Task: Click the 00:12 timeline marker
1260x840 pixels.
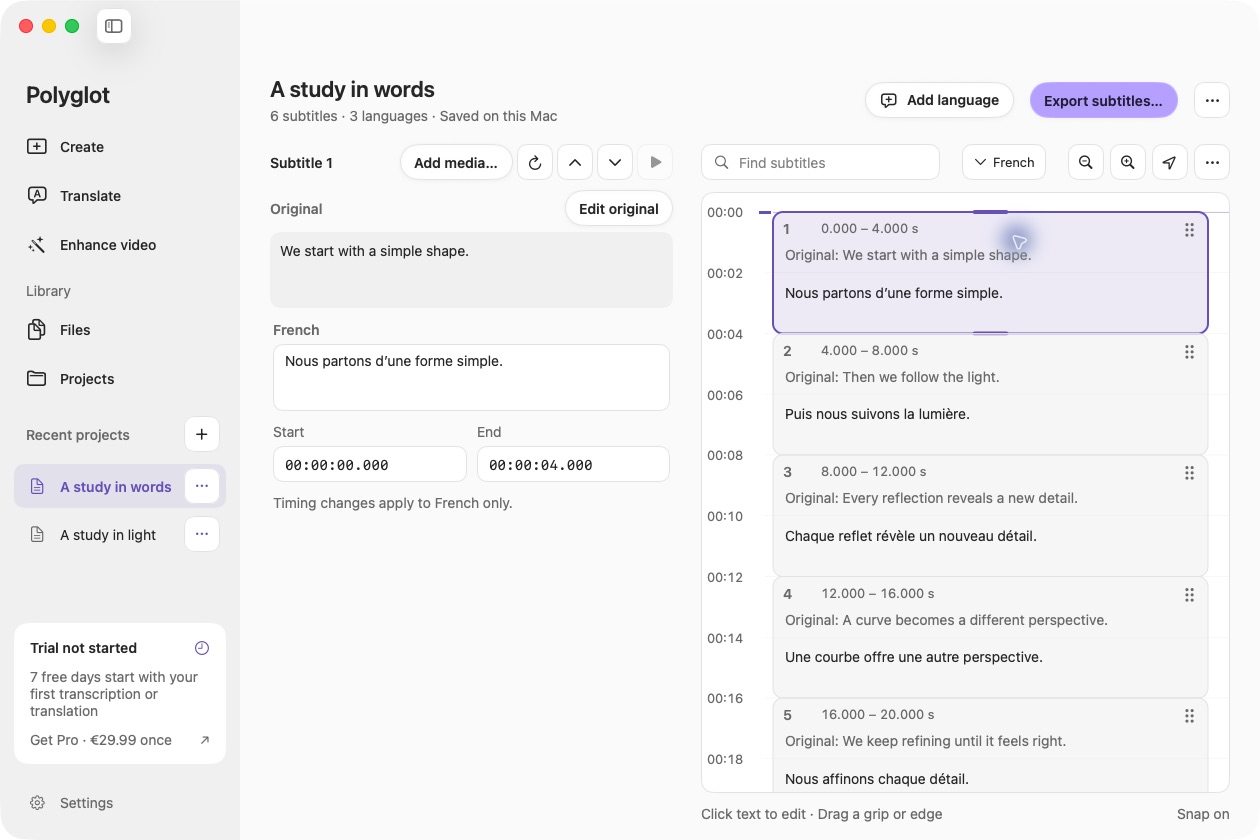Action: click(x=725, y=577)
